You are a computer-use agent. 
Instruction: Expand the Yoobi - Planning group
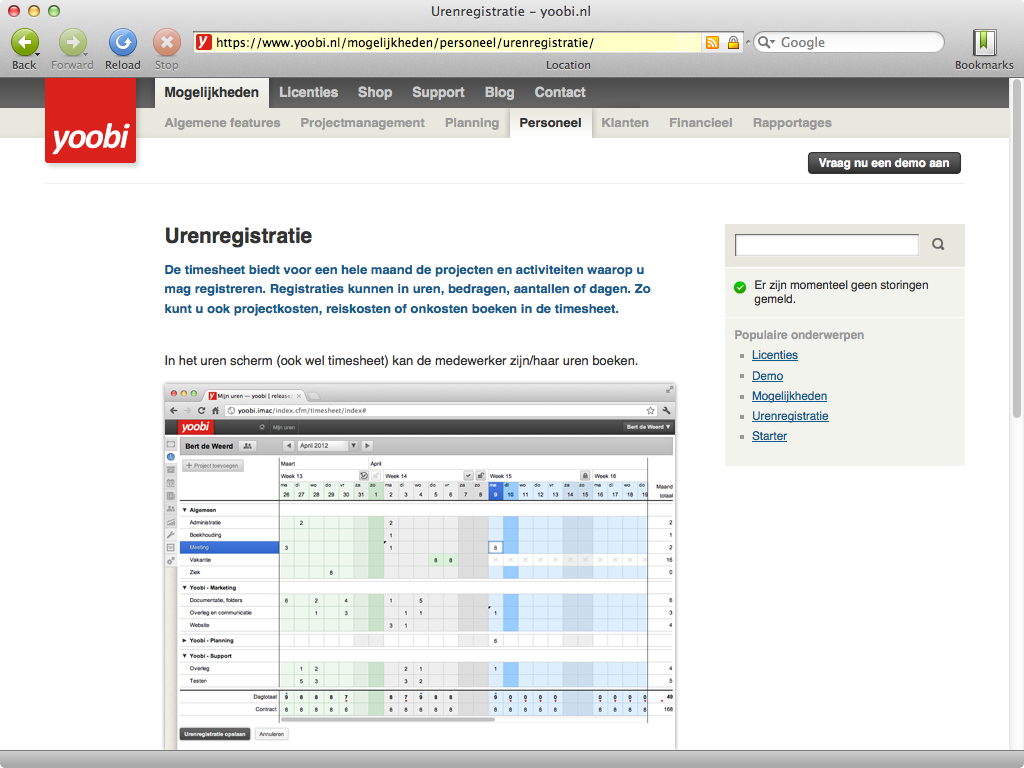(184, 641)
